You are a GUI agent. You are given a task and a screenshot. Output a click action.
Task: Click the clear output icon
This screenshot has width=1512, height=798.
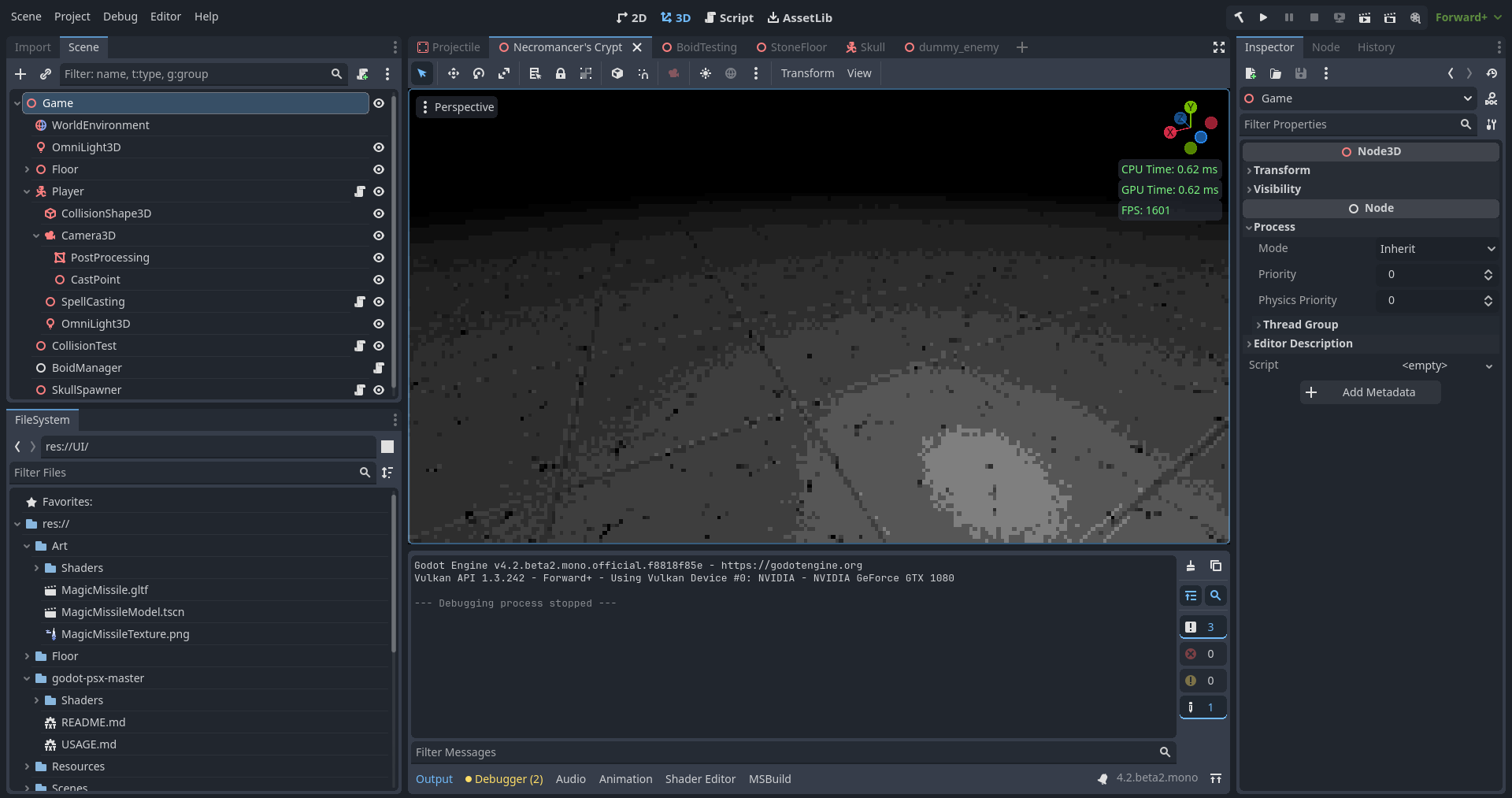click(x=1191, y=566)
